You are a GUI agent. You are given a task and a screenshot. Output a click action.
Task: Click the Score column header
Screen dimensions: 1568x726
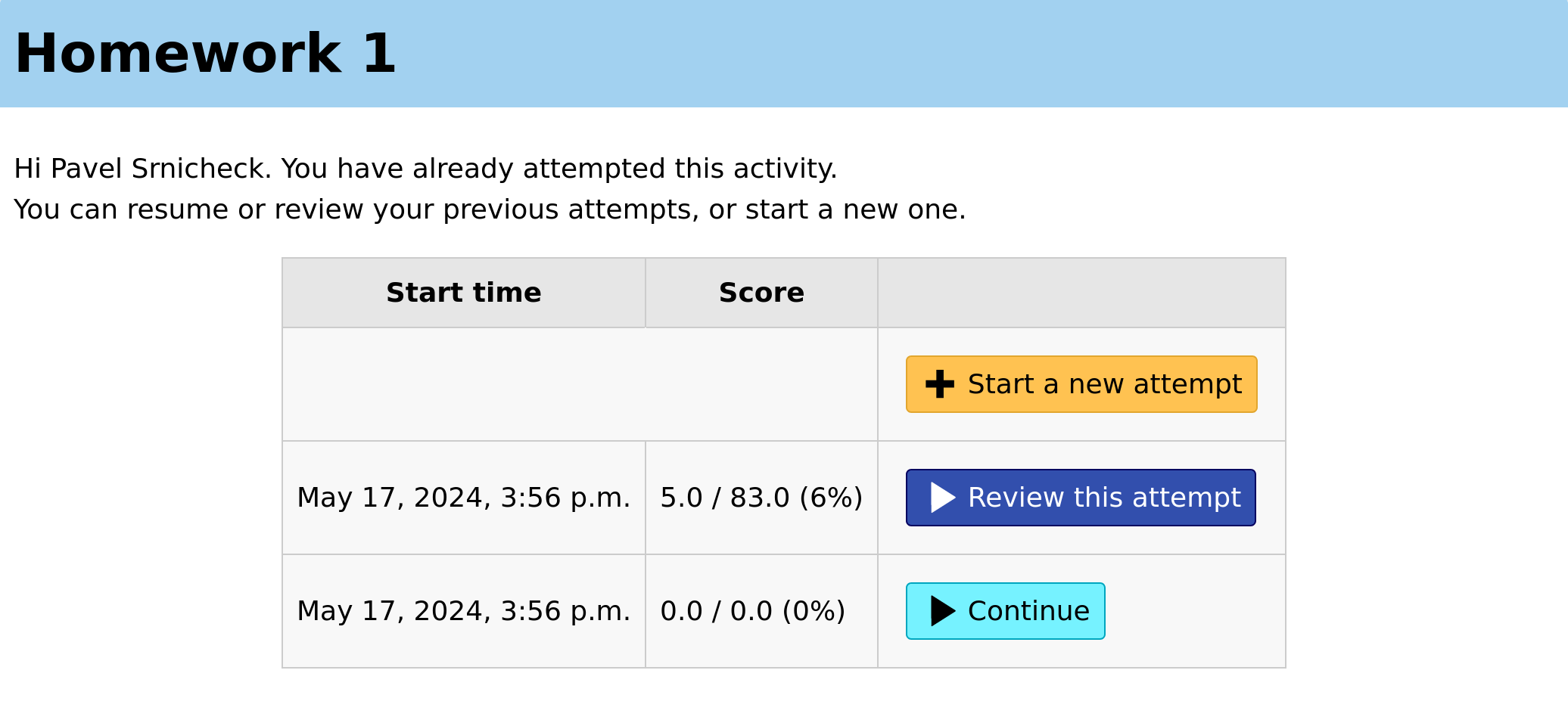point(761,292)
